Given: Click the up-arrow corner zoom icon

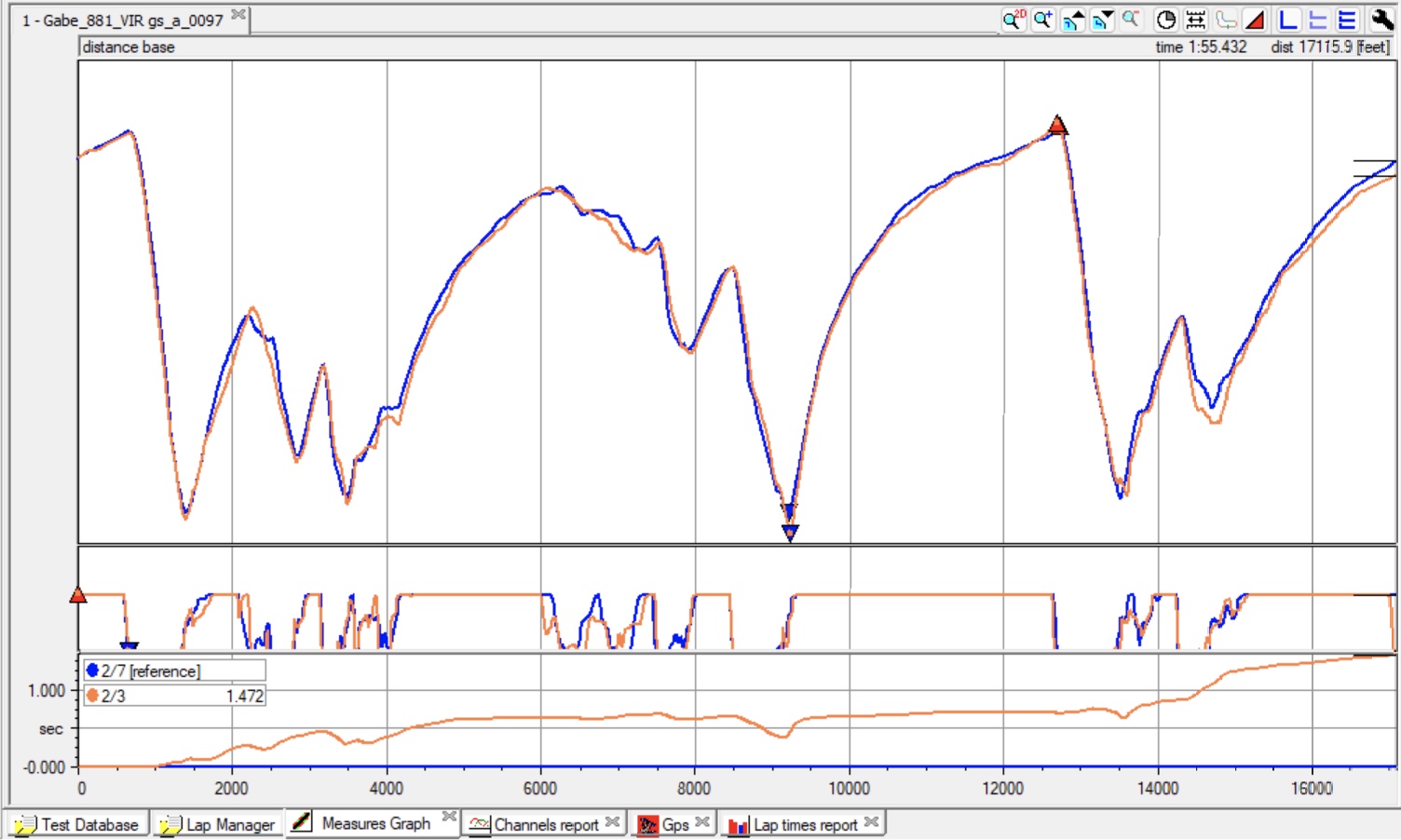Looking at the screenshot, I should 1073,20.
